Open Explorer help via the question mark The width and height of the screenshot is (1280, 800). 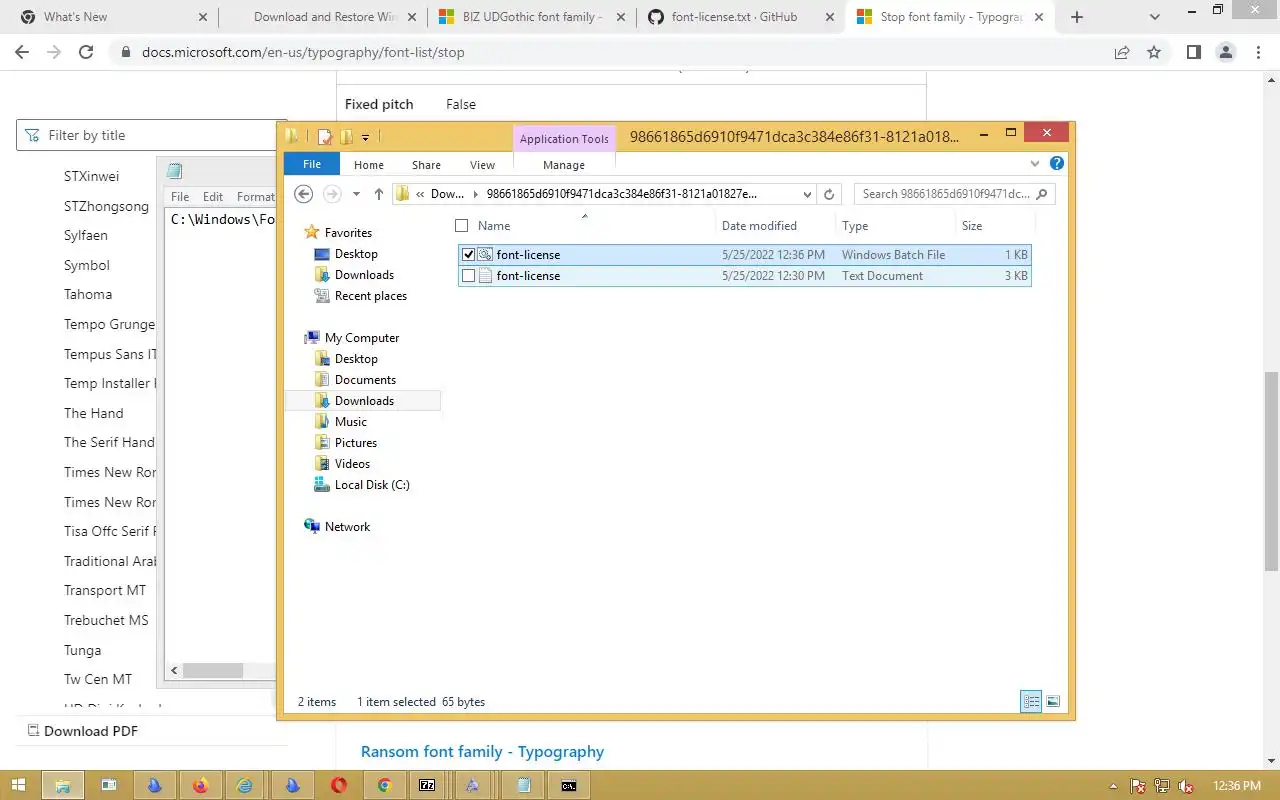1057,163
